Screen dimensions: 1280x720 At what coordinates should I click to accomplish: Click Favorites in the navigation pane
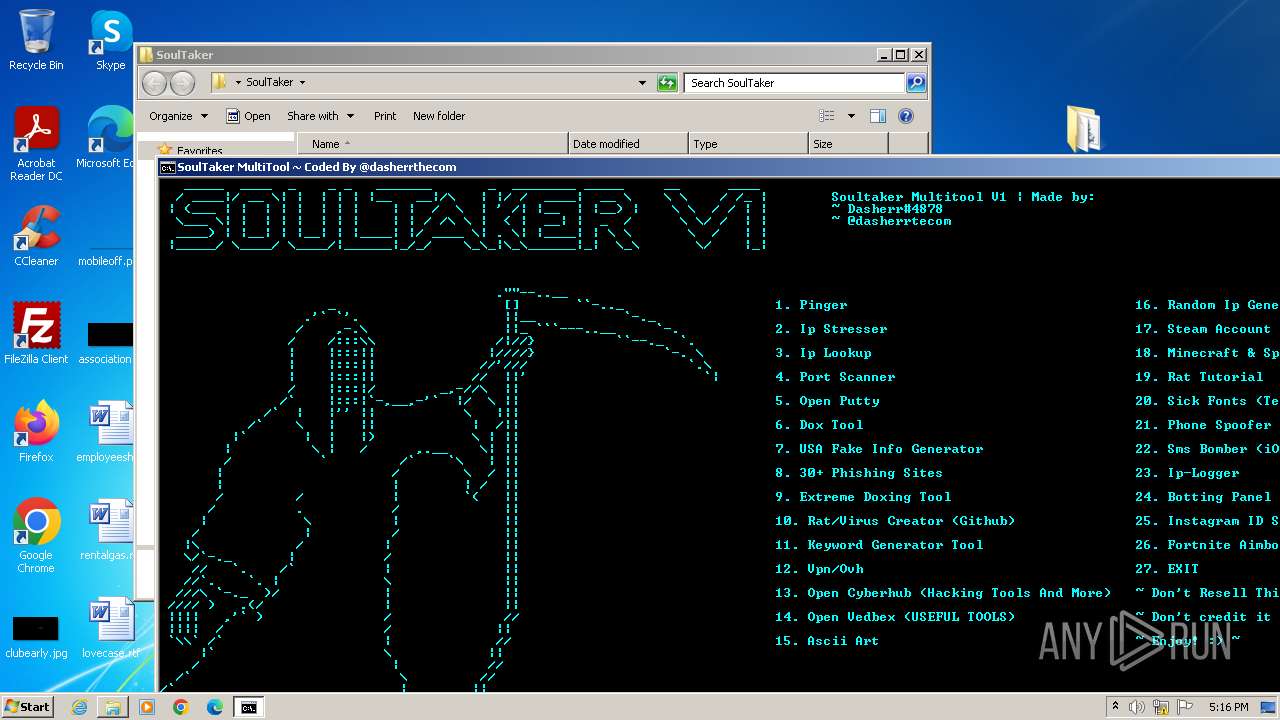point(199,151)
